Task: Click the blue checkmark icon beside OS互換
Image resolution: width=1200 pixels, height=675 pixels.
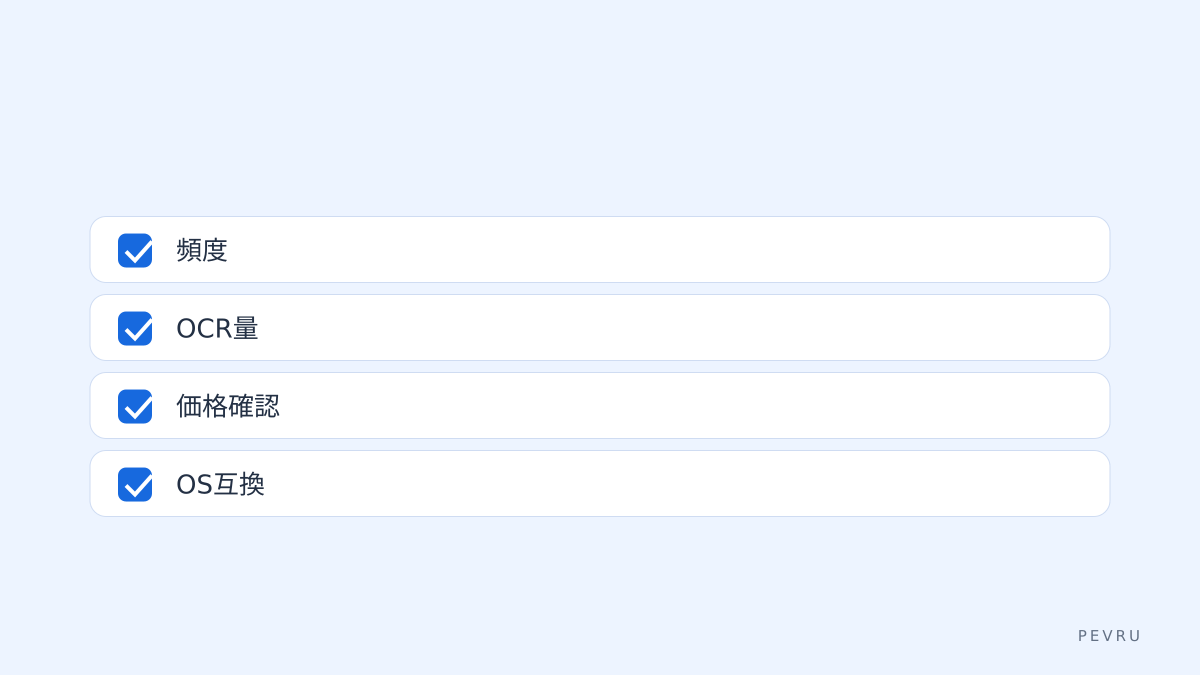Action: pos(135,484)
